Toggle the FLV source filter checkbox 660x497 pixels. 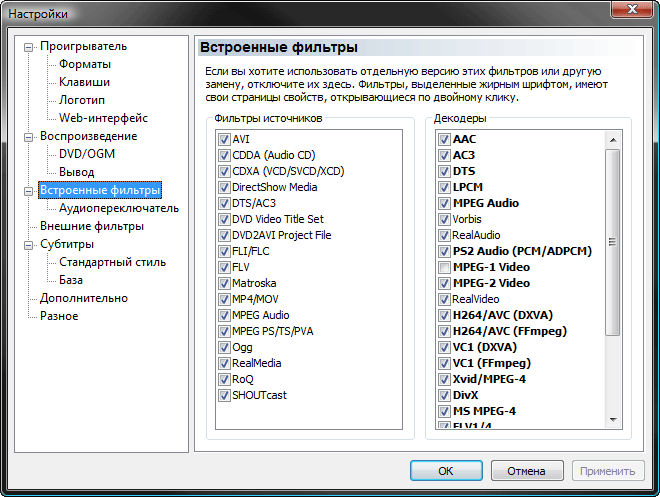pos(224,267)
